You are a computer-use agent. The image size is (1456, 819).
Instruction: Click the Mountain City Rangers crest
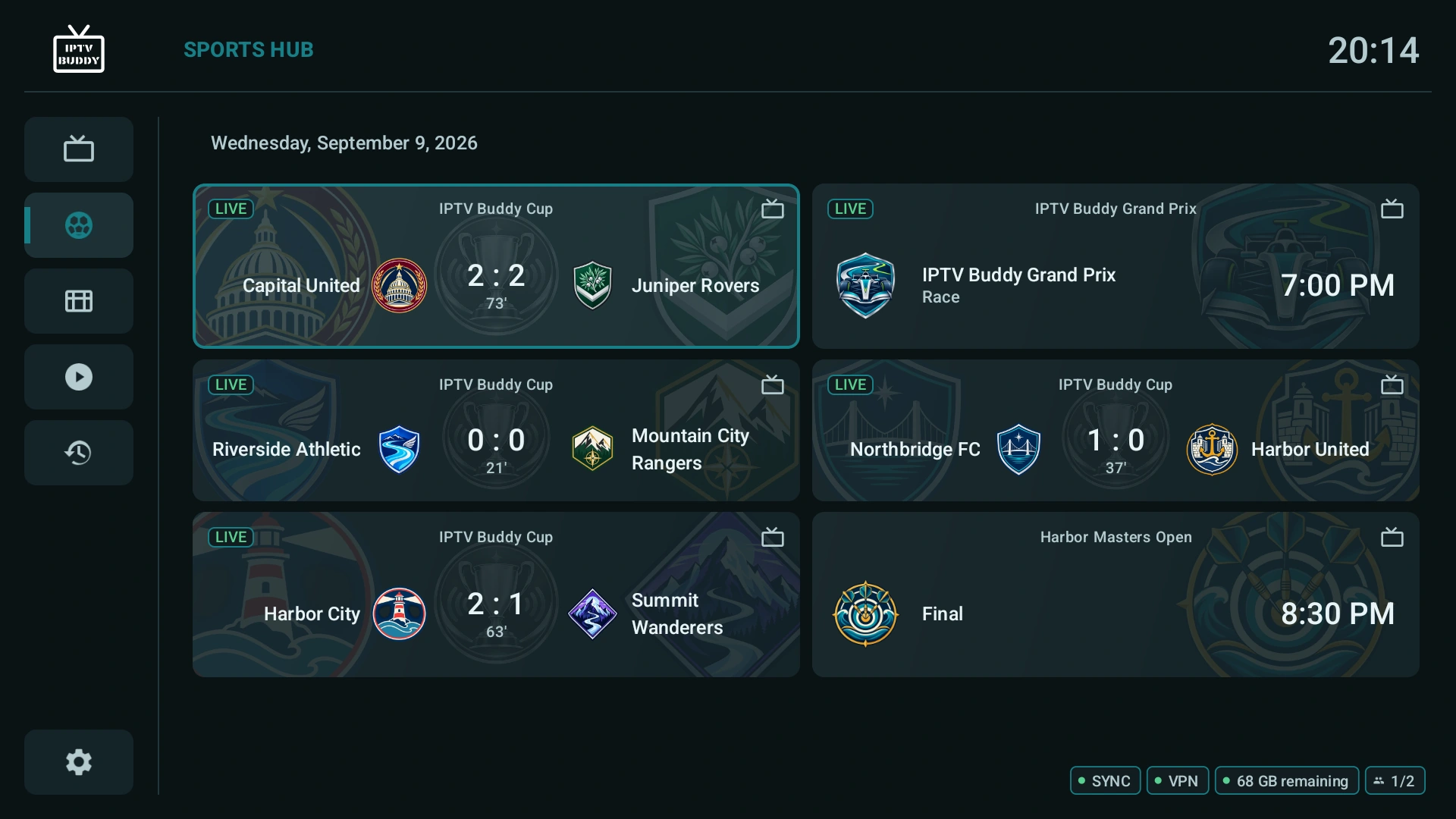click(x=592, y=450)
